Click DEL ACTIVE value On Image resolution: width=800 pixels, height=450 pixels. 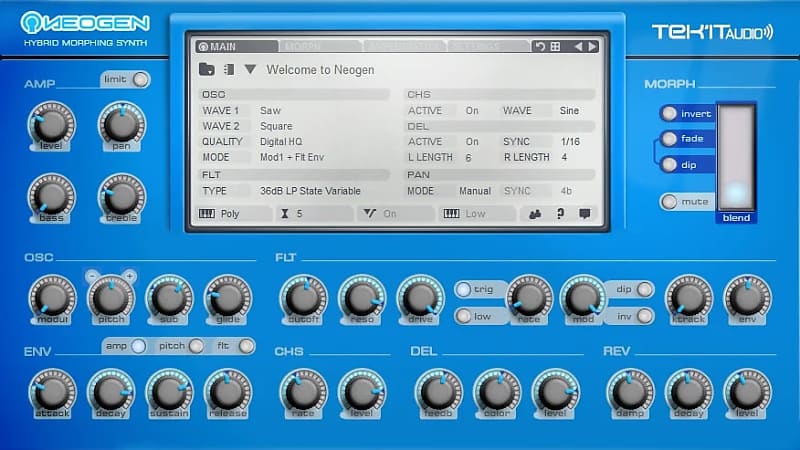(472, 141)
